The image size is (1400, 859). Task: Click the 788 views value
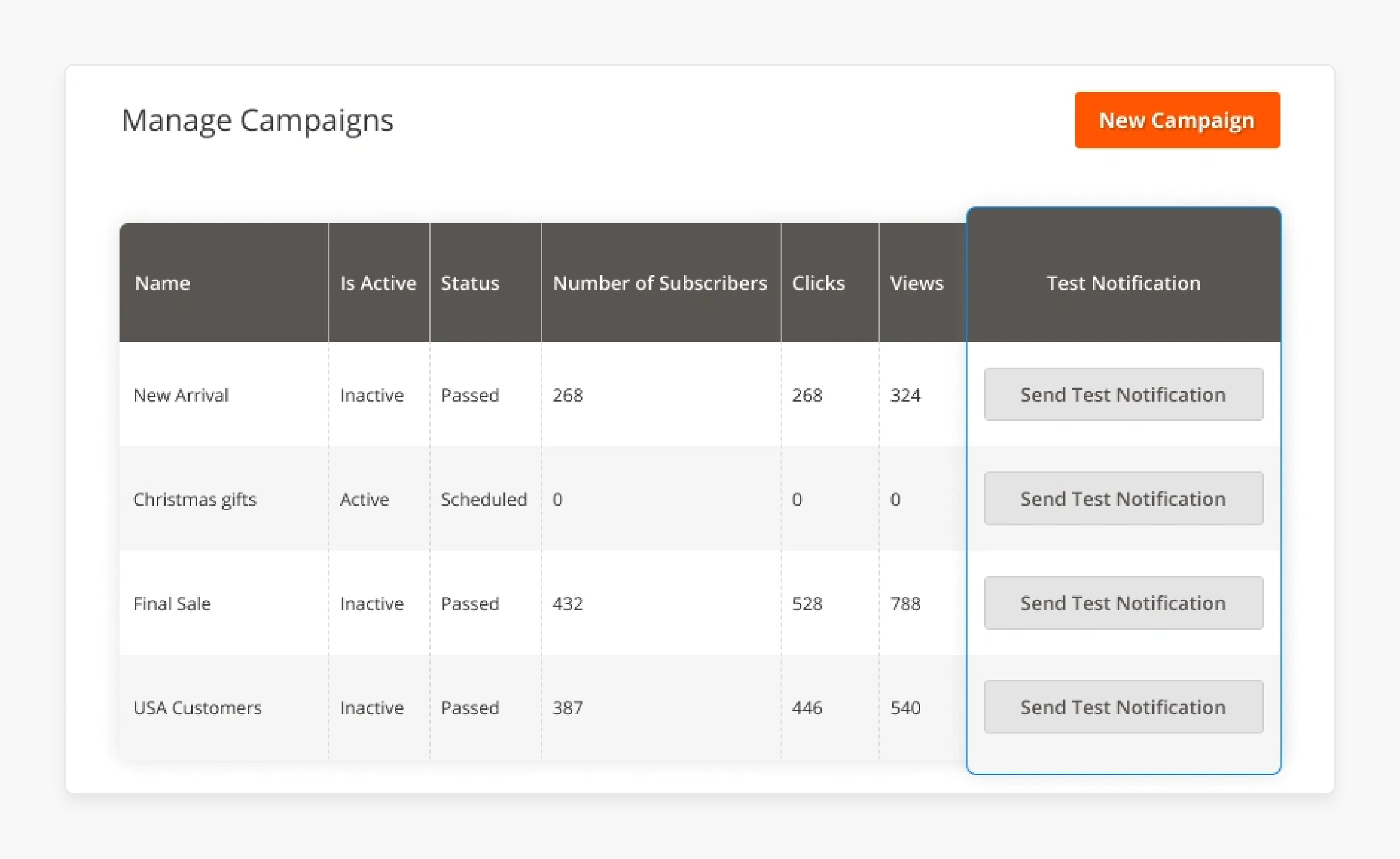(905, 603)
